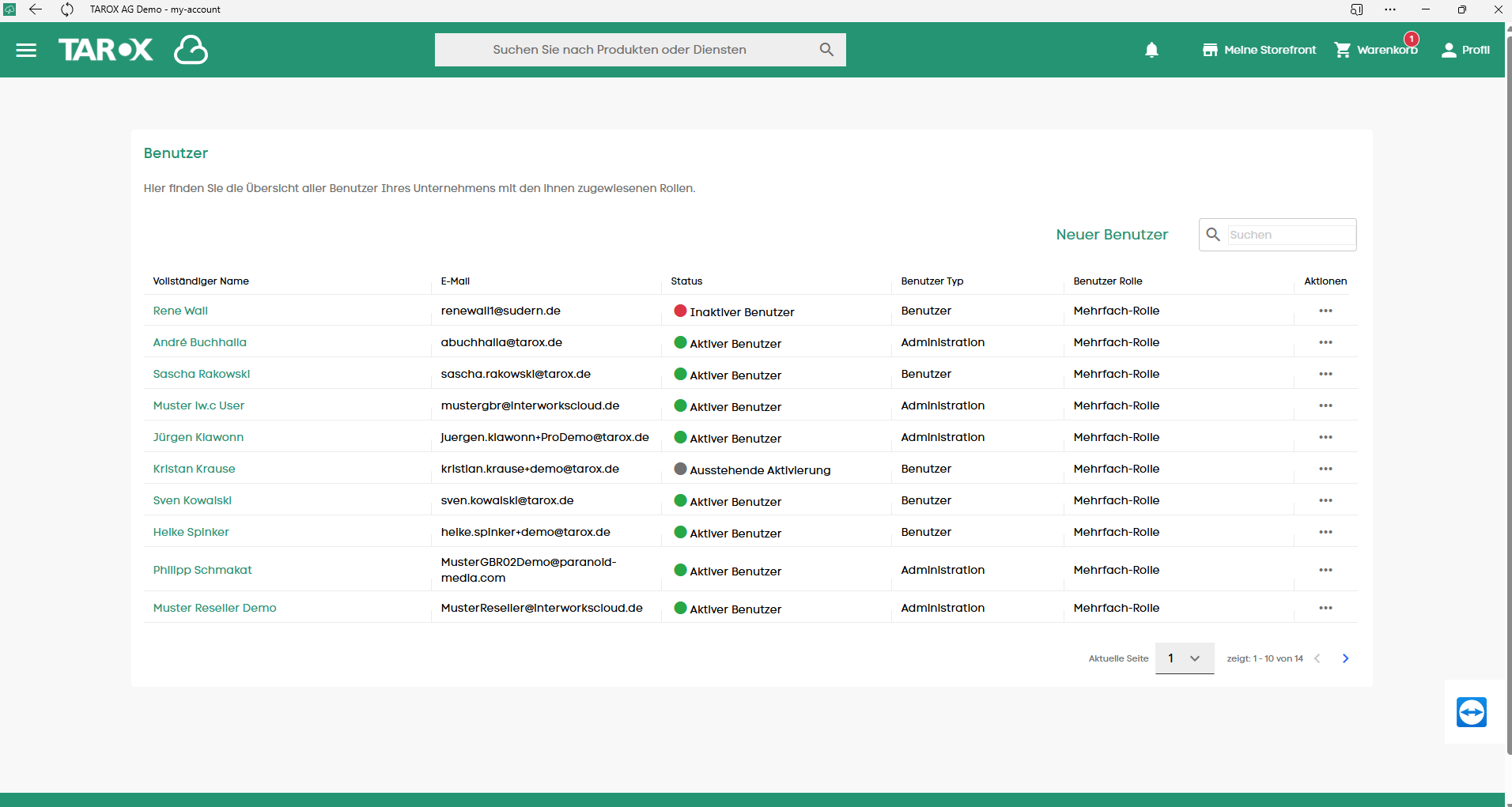Click the red Inaktiver Benutzer status

click(x=734, y=311)
